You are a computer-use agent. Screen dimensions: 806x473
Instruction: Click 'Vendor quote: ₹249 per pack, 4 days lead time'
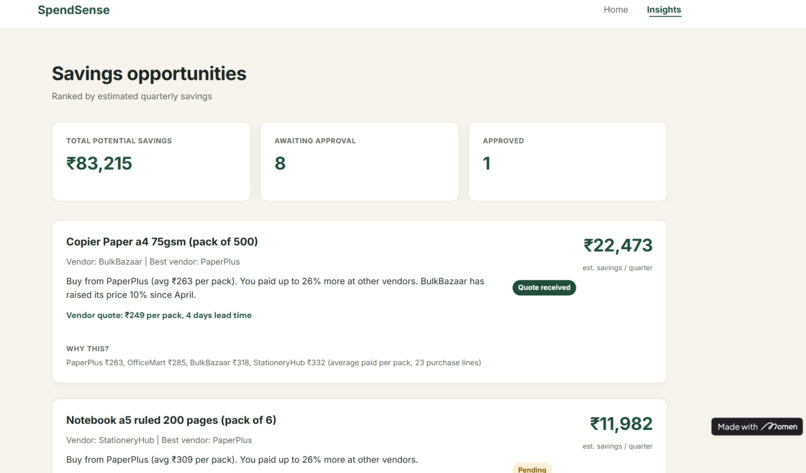159,315
